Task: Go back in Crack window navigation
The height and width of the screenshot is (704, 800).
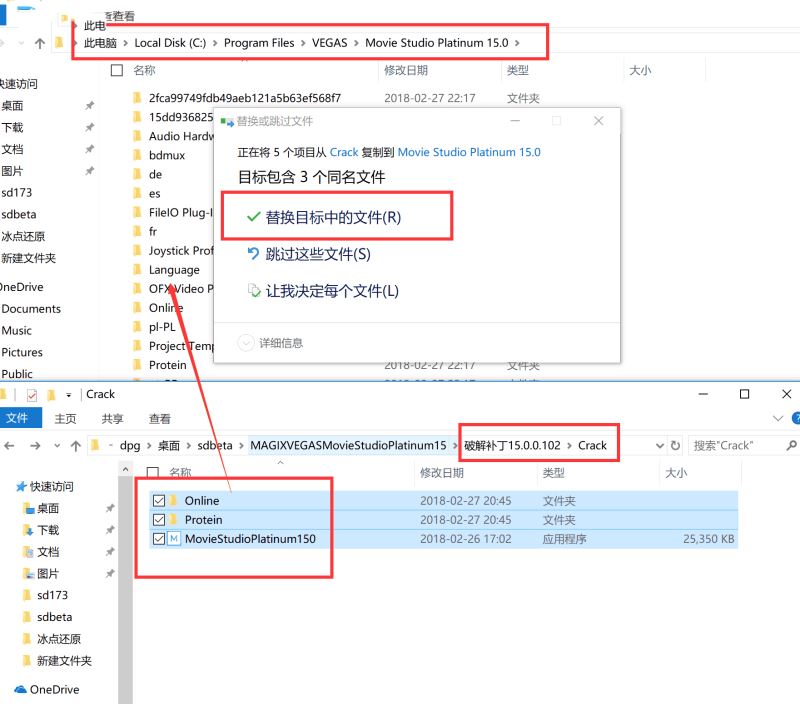Action: pyautogui.click(x=9, y=446)
